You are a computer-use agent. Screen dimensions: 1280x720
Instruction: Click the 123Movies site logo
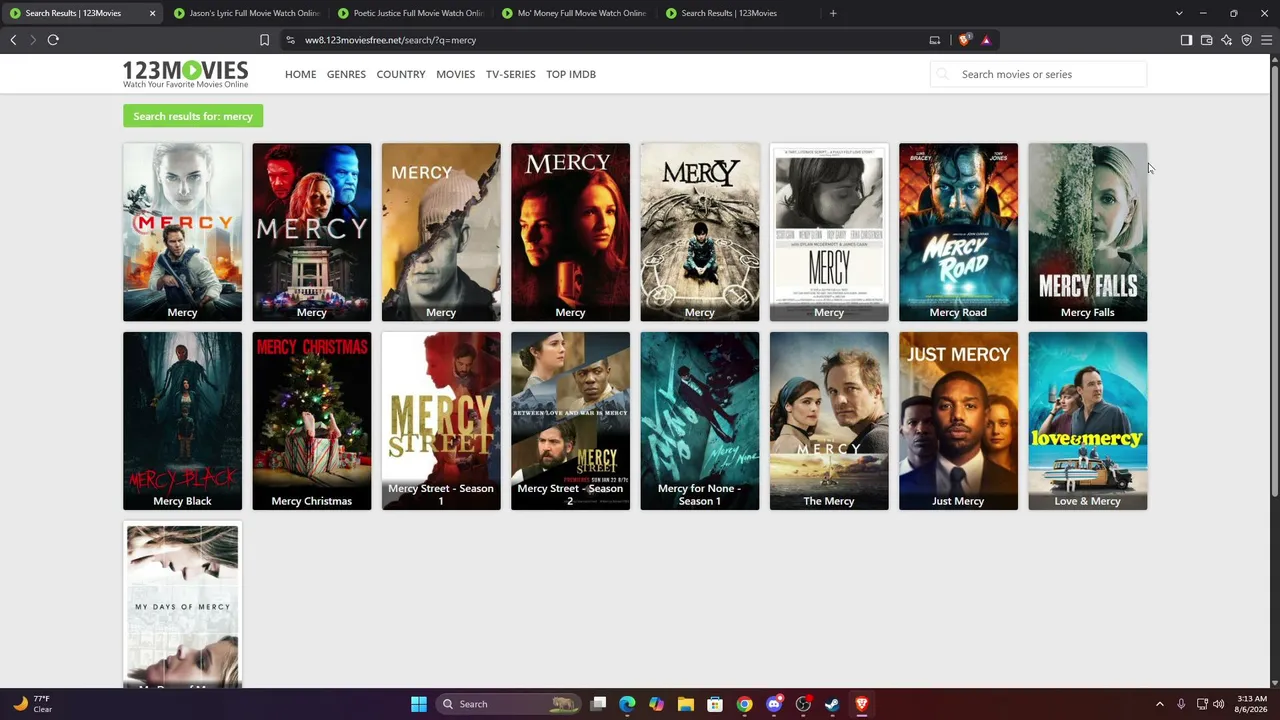pyautogui.click(x=185, y=74)
